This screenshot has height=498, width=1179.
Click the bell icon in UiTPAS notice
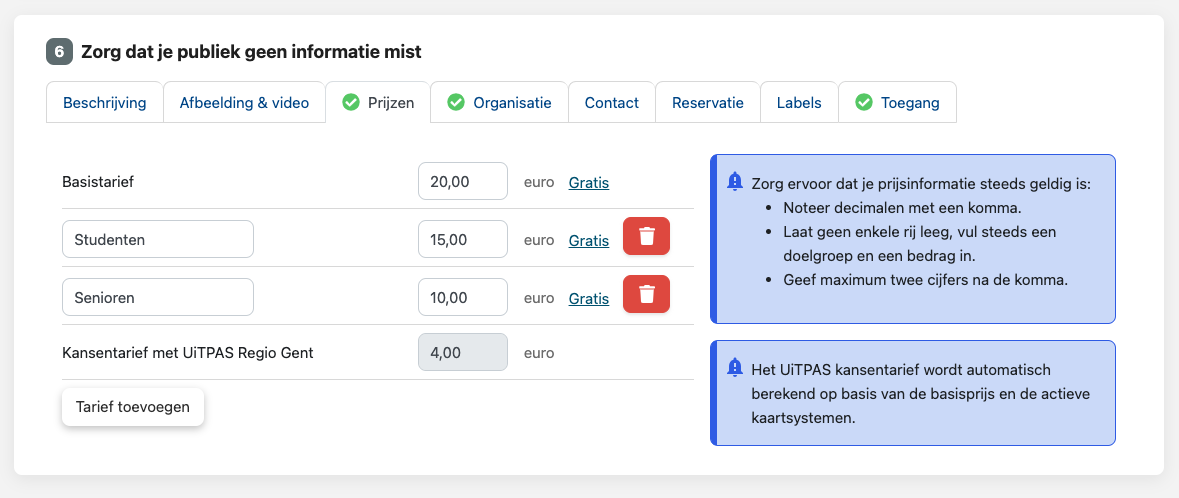[735, 367]
